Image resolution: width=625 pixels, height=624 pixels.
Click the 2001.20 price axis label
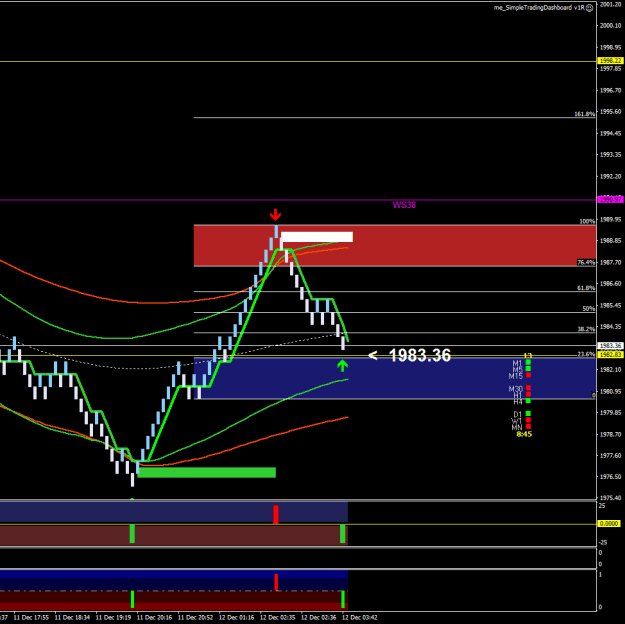(610, 4)
